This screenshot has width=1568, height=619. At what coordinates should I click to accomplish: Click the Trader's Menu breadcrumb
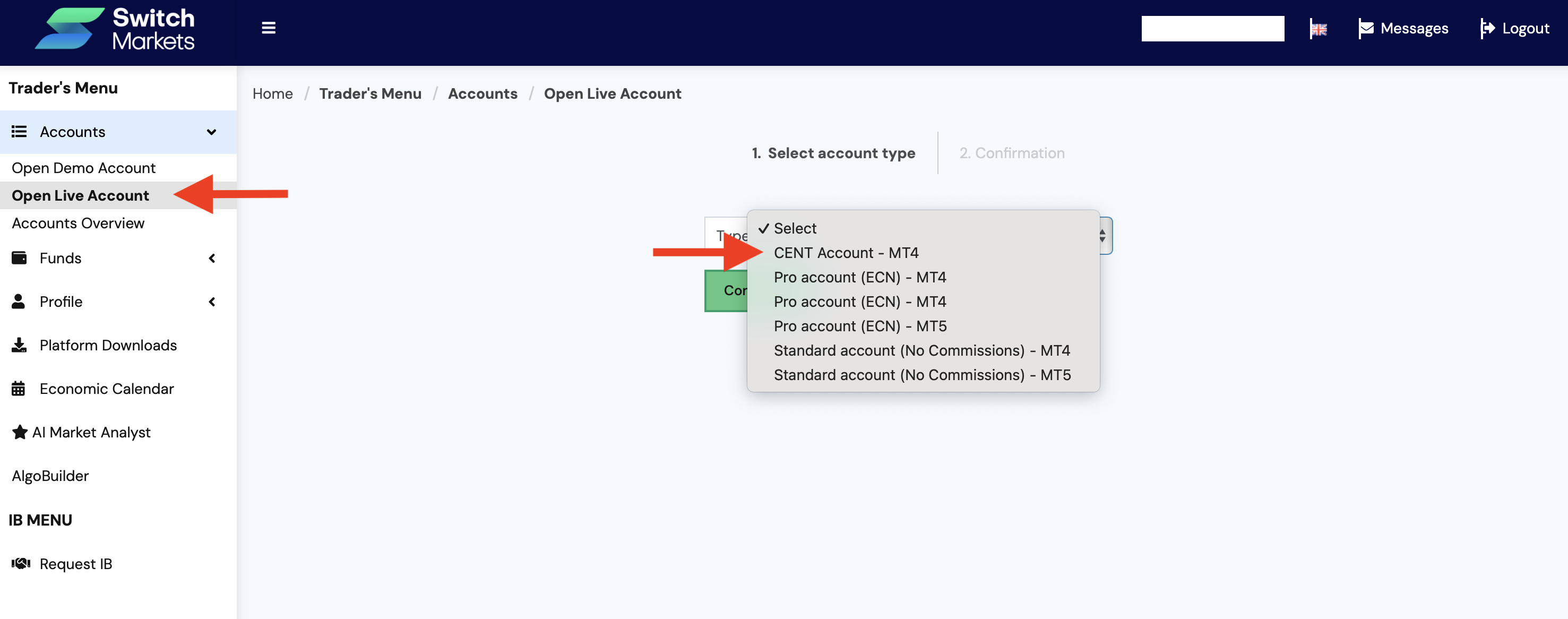coord(370,93)
